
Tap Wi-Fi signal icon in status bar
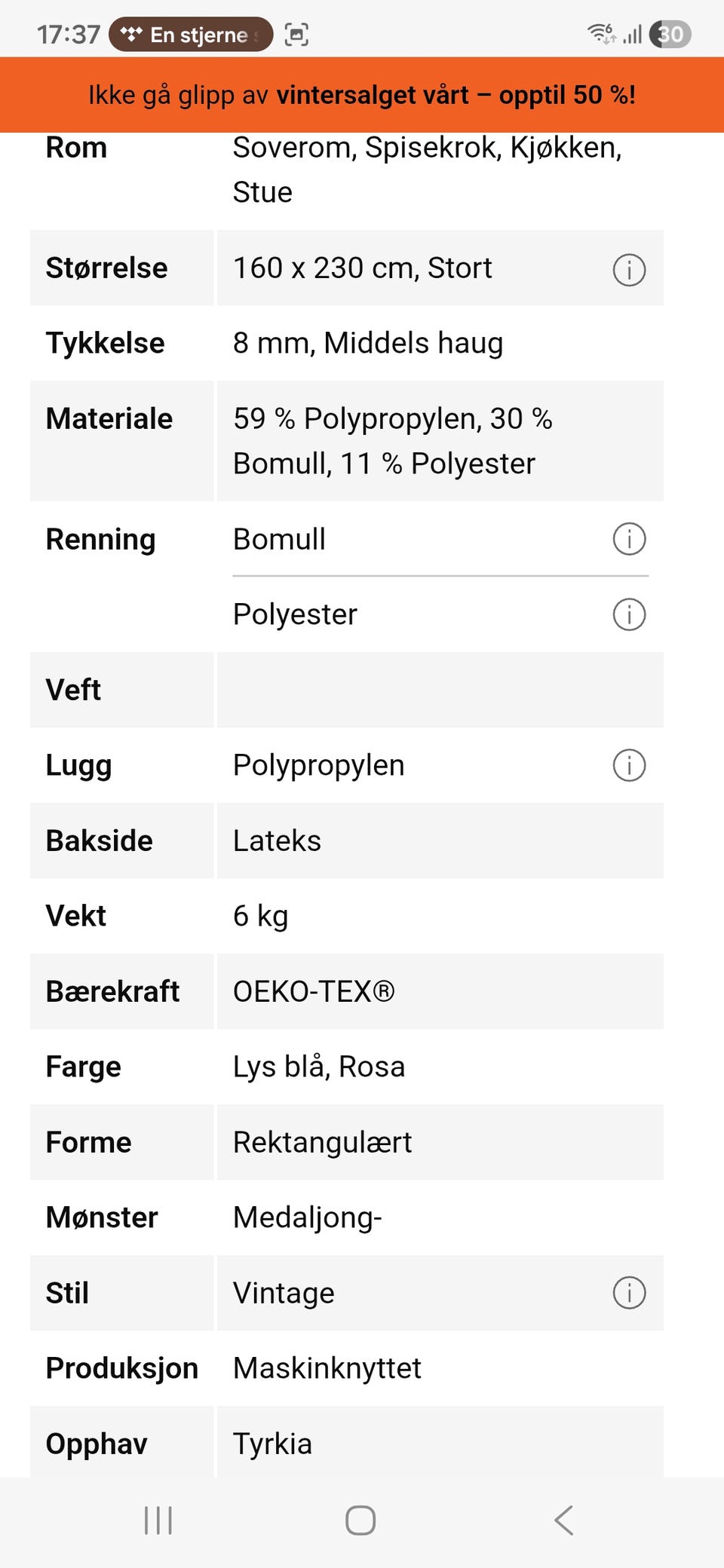pos(601,34)
